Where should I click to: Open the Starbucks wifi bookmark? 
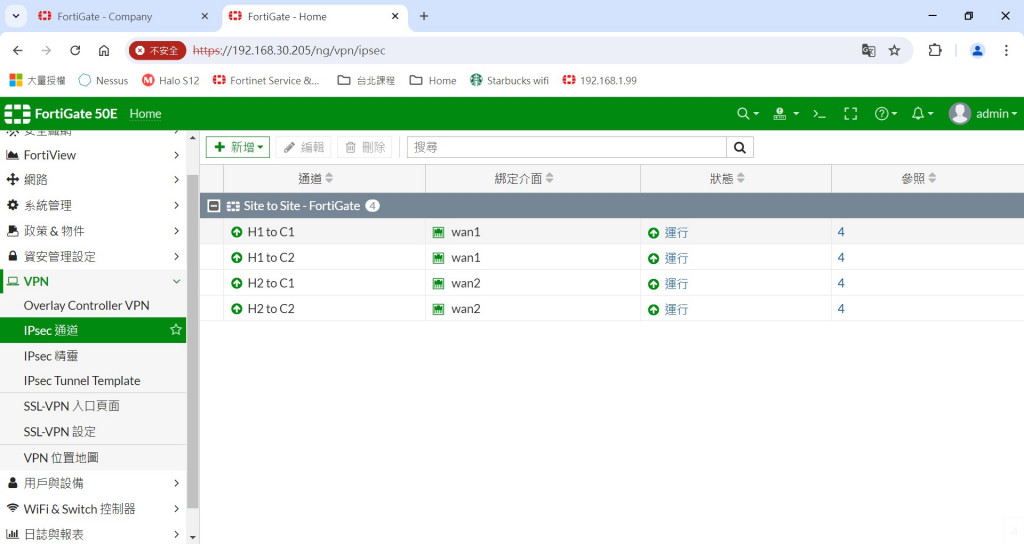pos(509,80)
